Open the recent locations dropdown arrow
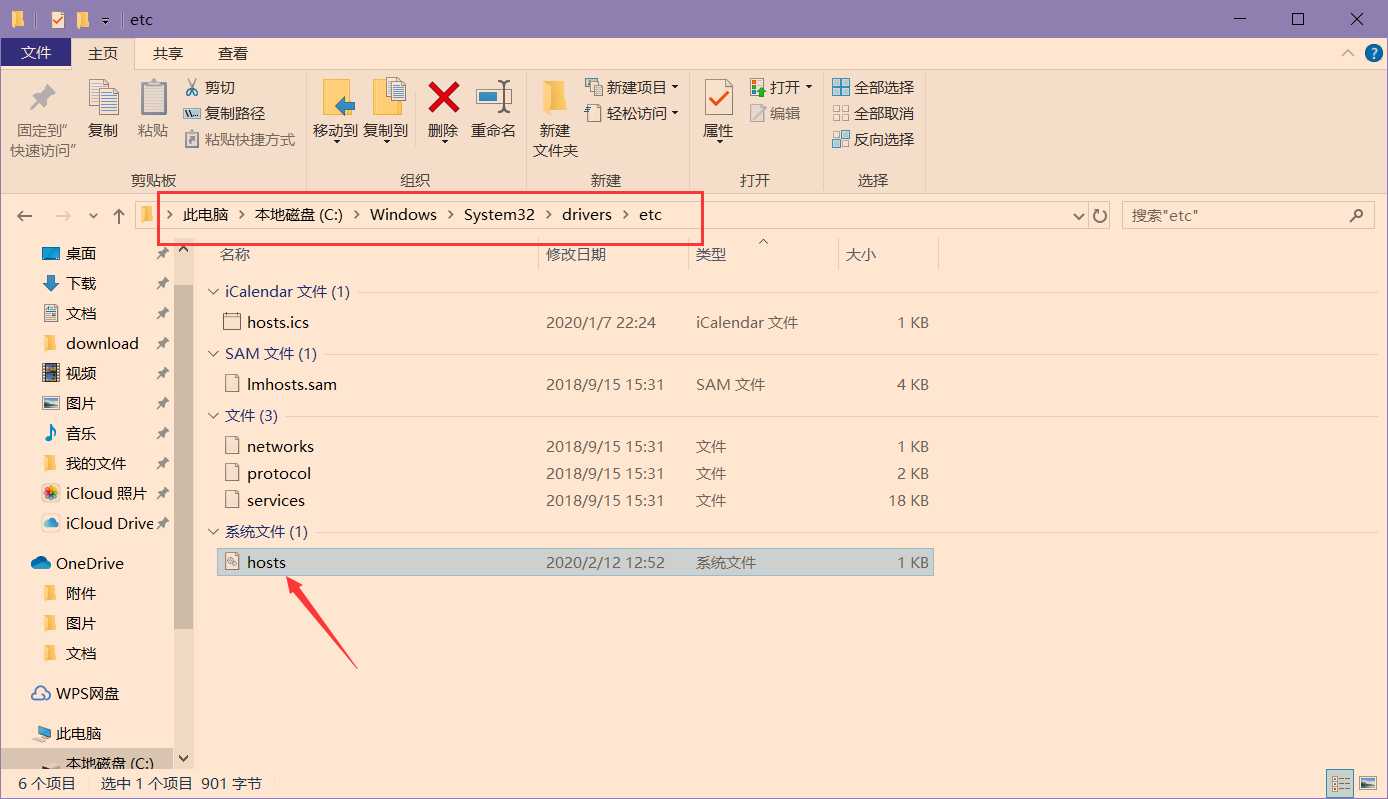This screenshot has height=799, width=1388. (93, 215)
